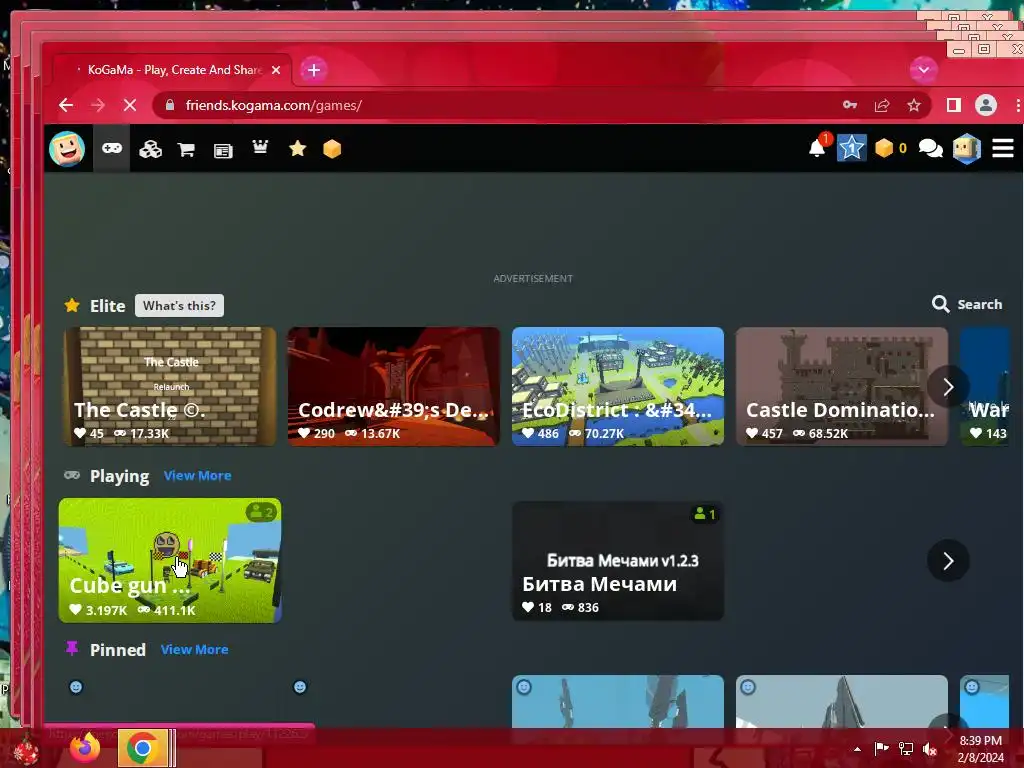1024x768 pixels.
Task: Stop loading the page
Action: (129, 105)
